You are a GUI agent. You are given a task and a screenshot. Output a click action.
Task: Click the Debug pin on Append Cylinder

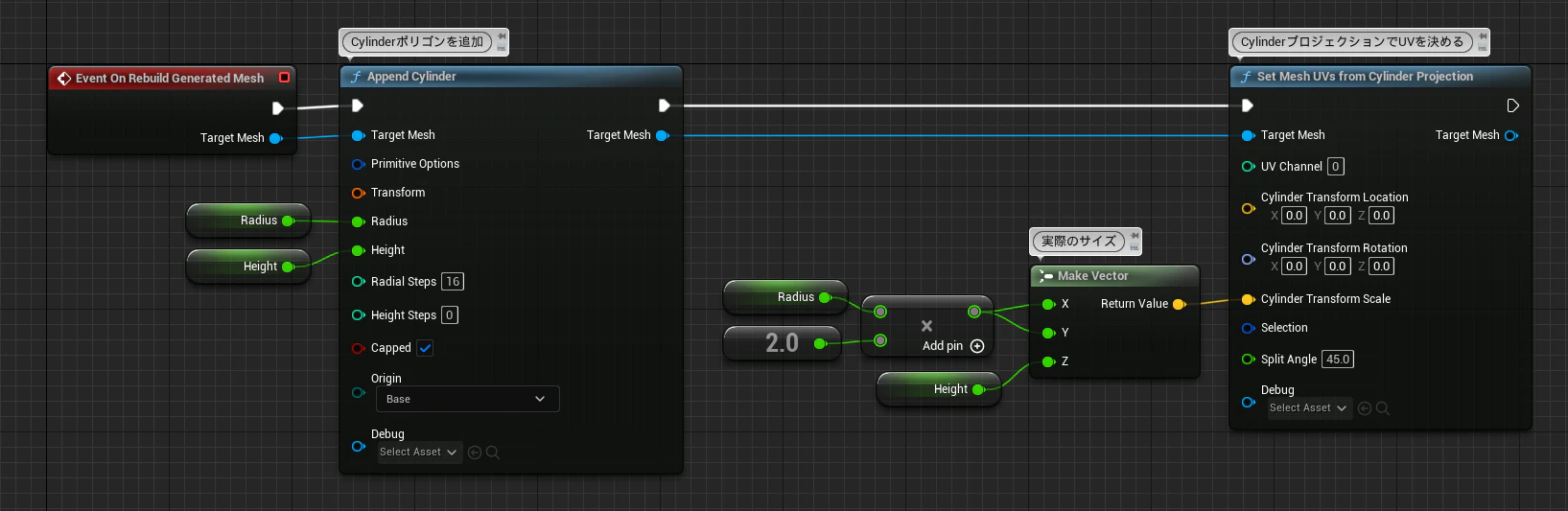click(359, 447)
